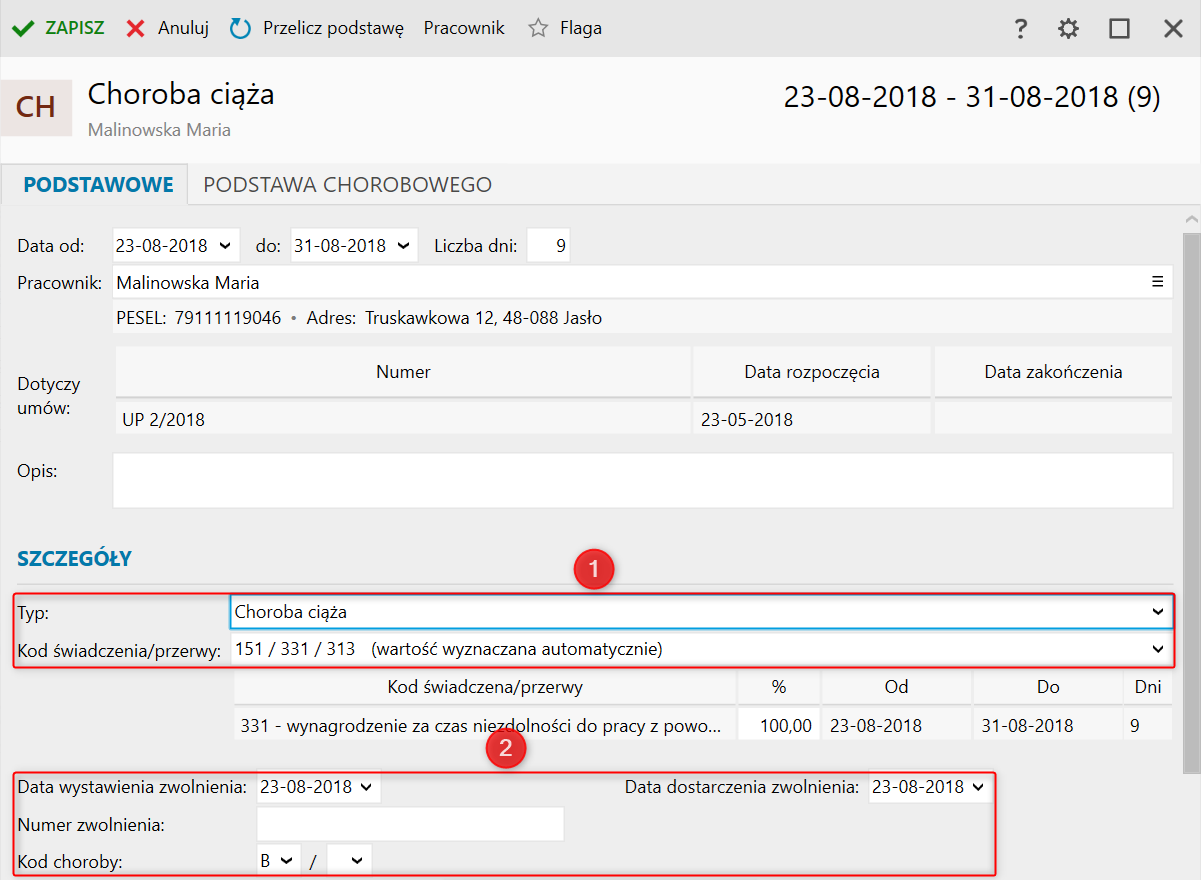Open the first Kod choroby dropdown B

(279, 860)
